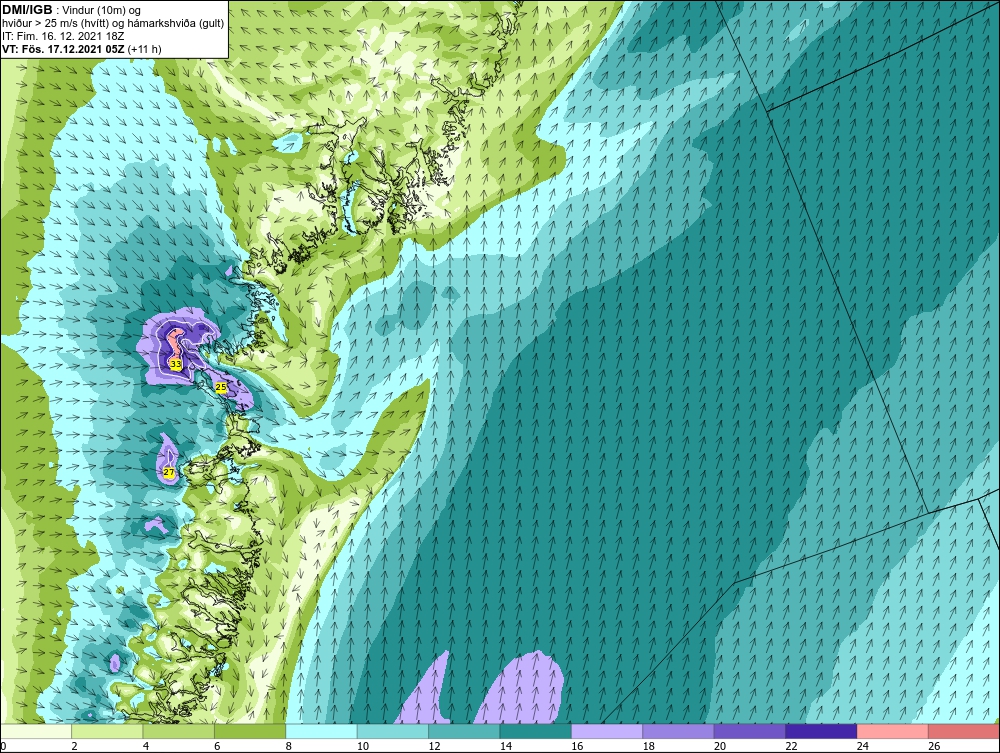Click the 16-18 m/s lavender swatch
Viewport: 1000px width, 753px height.
pos(608,731)
